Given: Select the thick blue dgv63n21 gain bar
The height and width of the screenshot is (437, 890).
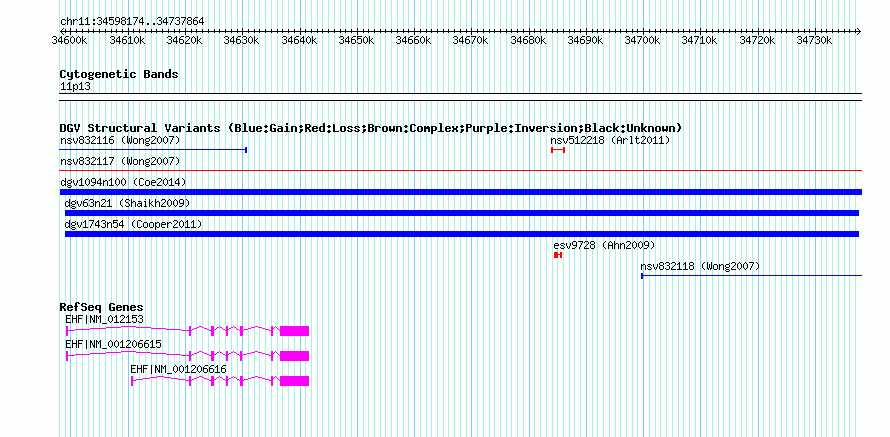Looking at the screenshot, I should click(462, 213).
